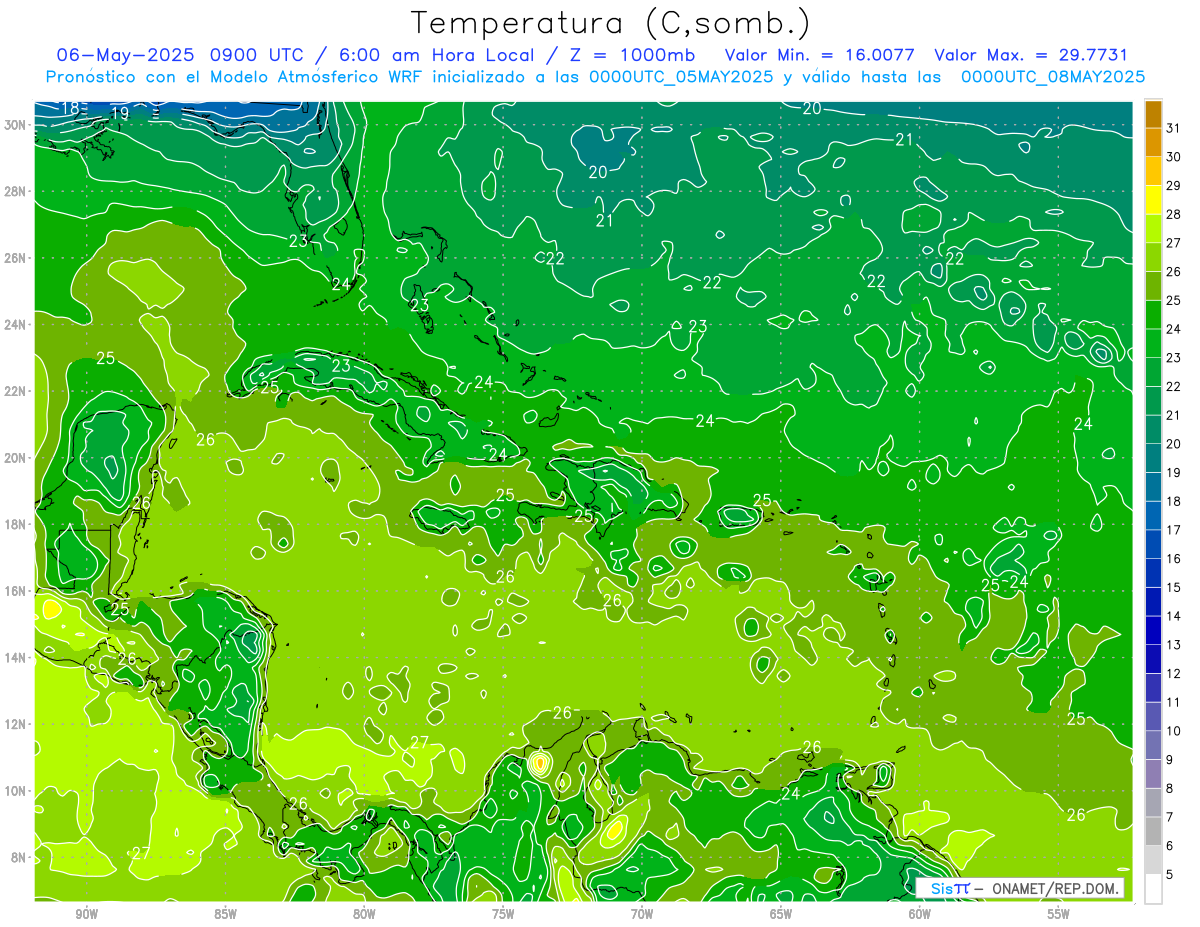Click the legend value 16
The height and width of the screenshot is (927, 1200).
pos(1174,558)
